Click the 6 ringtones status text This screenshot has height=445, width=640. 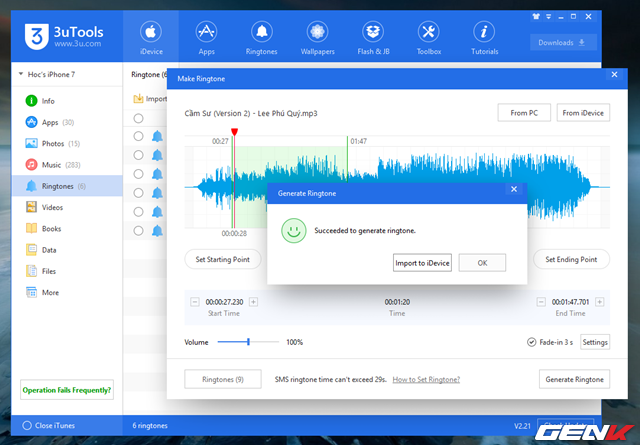pyautogui.click(x=150, y=425)
